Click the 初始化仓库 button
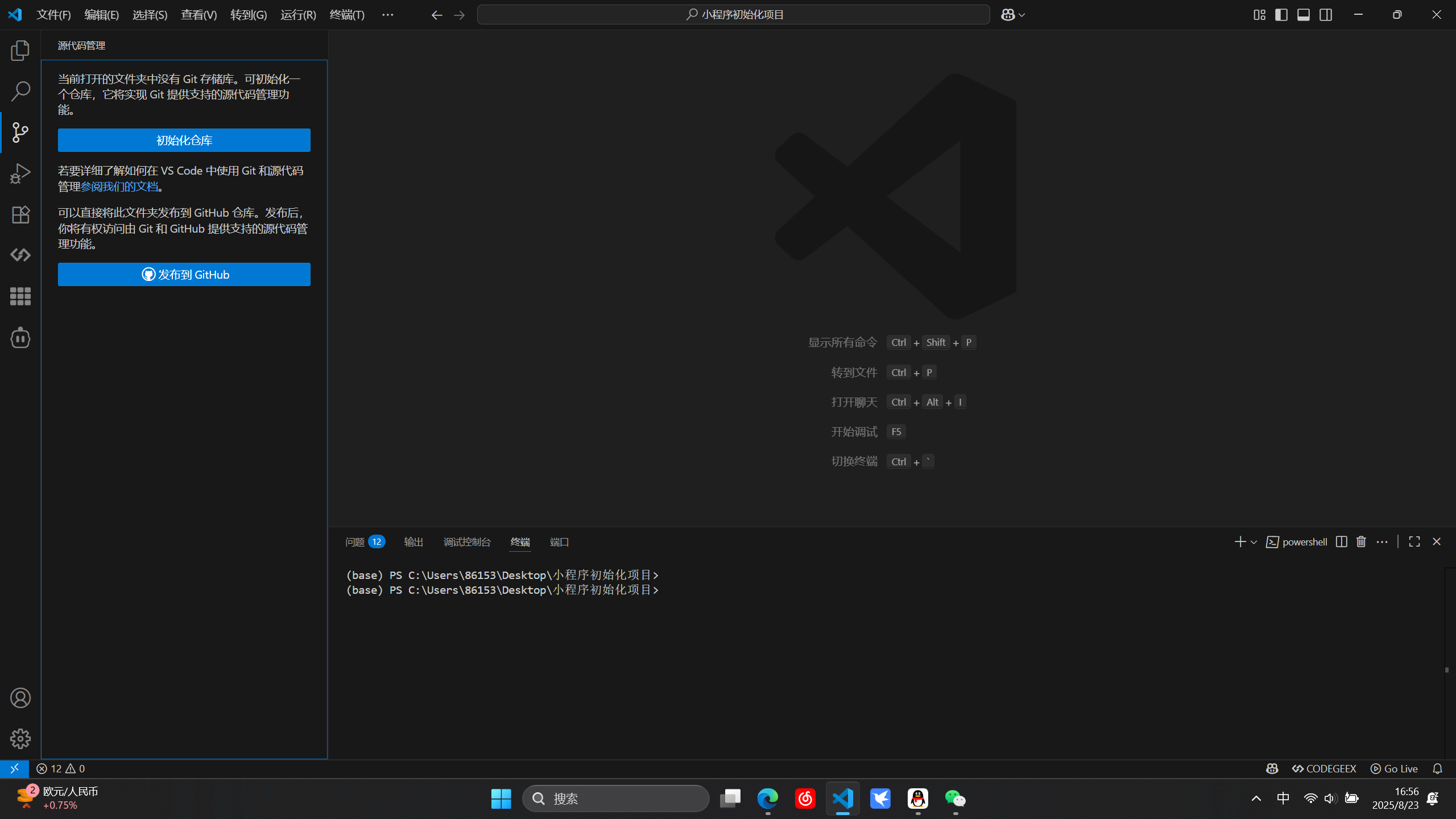Viewport: 1456px width, 819px height. (x=184, y=140)
